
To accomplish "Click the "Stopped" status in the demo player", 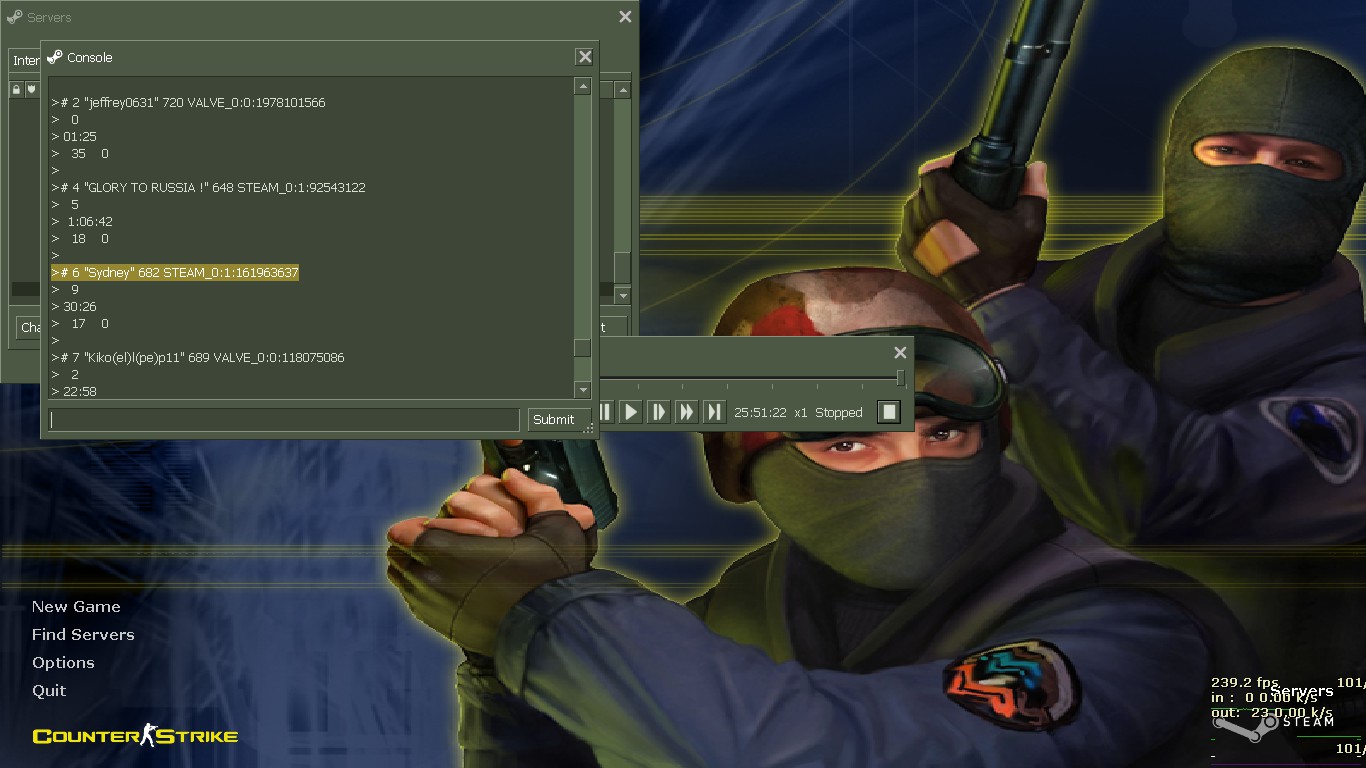I will tap(838, 413).
